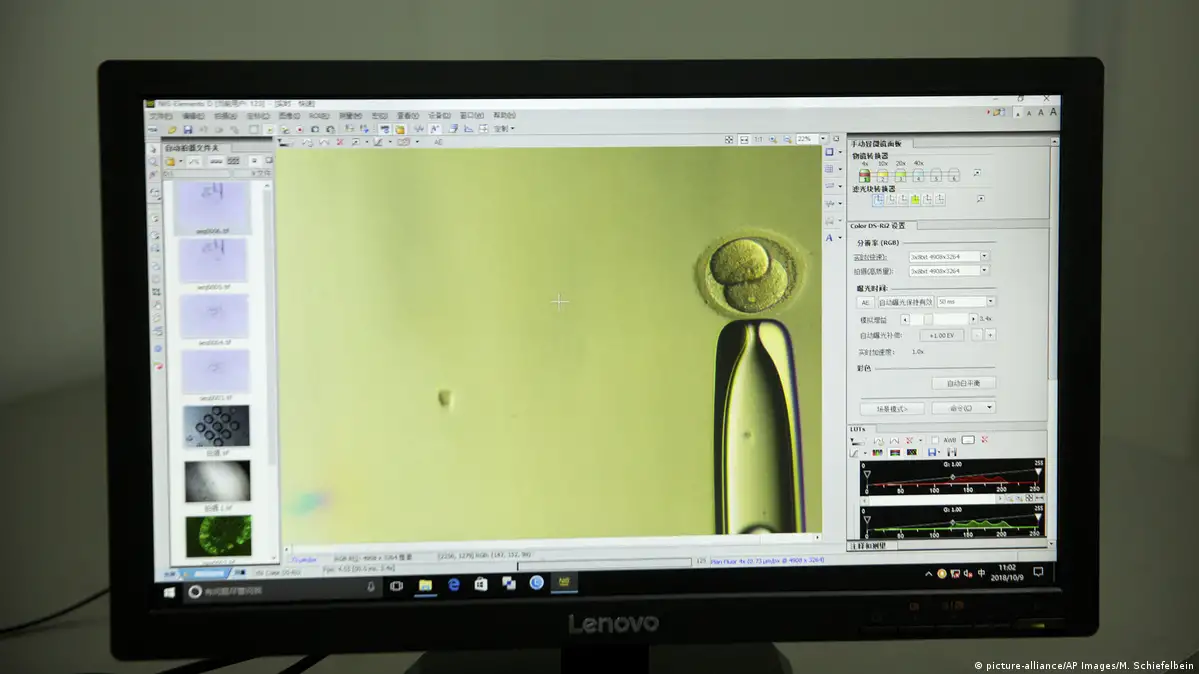Open the live resolution 3x8bit dropdown

984,256
